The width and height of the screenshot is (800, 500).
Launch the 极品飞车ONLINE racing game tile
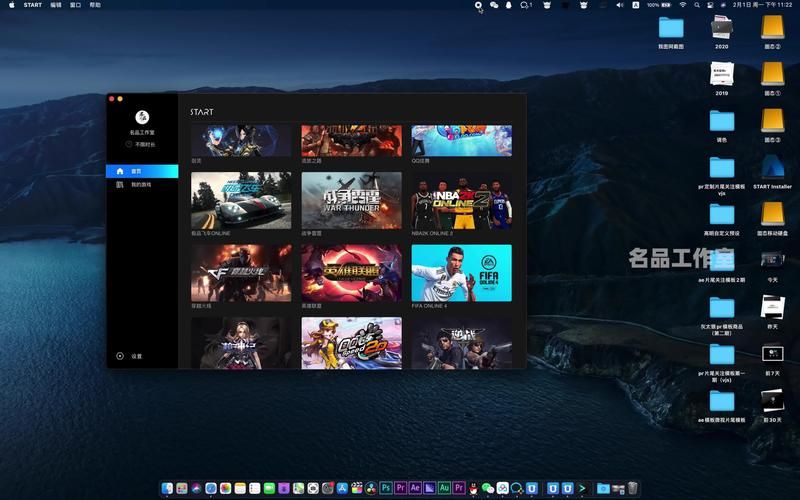[241, 200]
